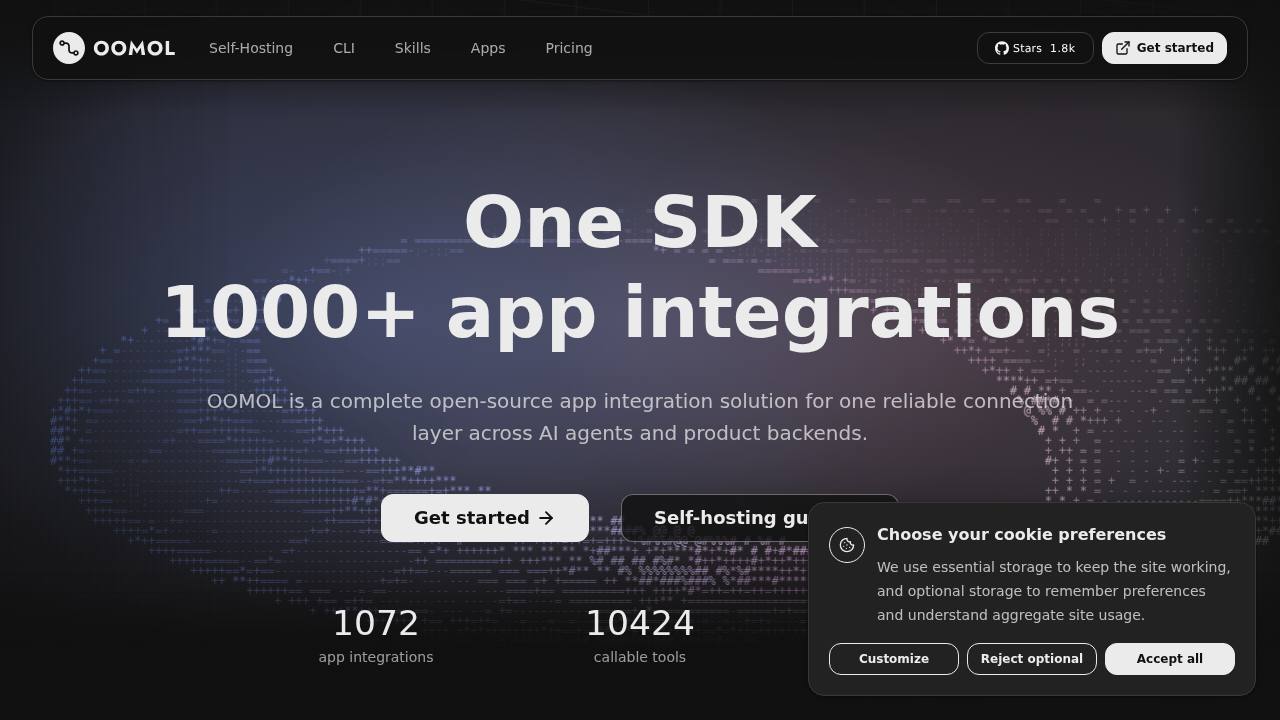Open the Self-Hosting nav item

(251, 48)
